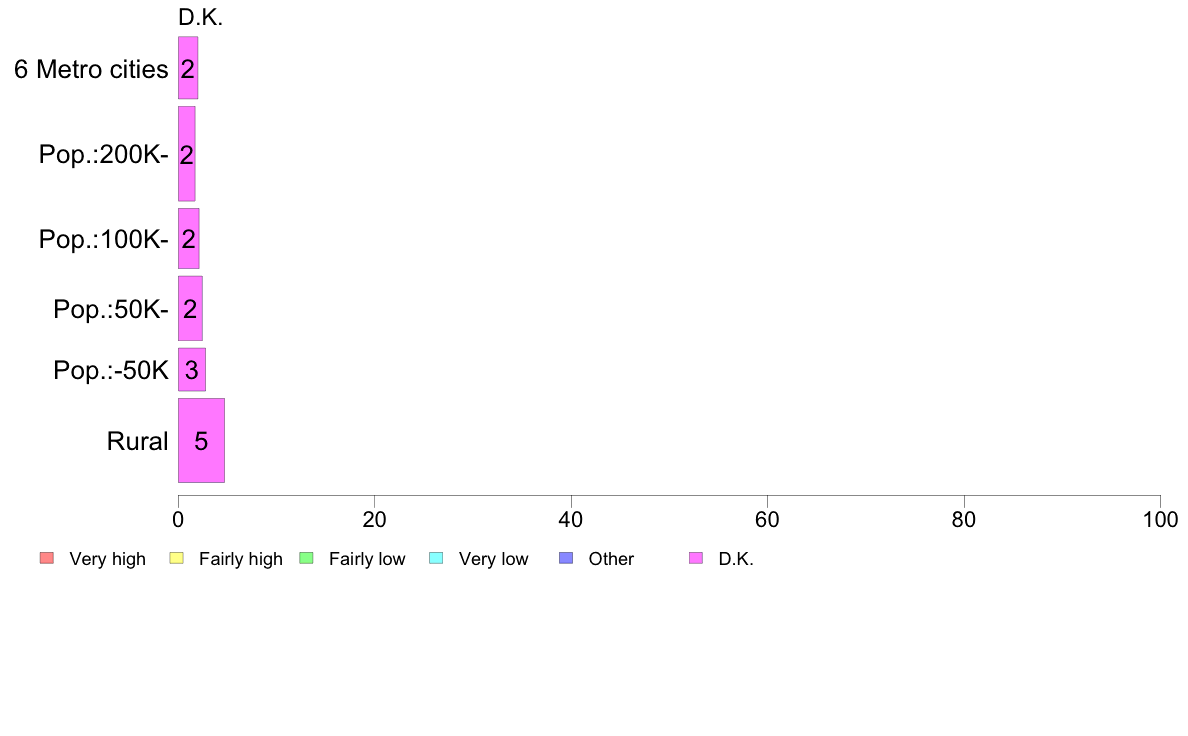1188x736 pixels.
Task: Click the axis tick label 100
Action: 1160,519
